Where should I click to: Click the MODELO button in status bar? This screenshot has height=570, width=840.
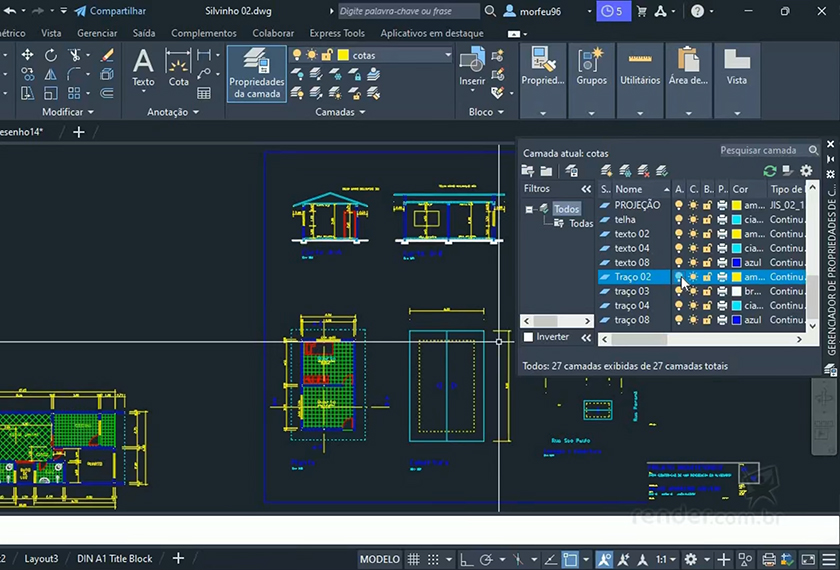379,559
